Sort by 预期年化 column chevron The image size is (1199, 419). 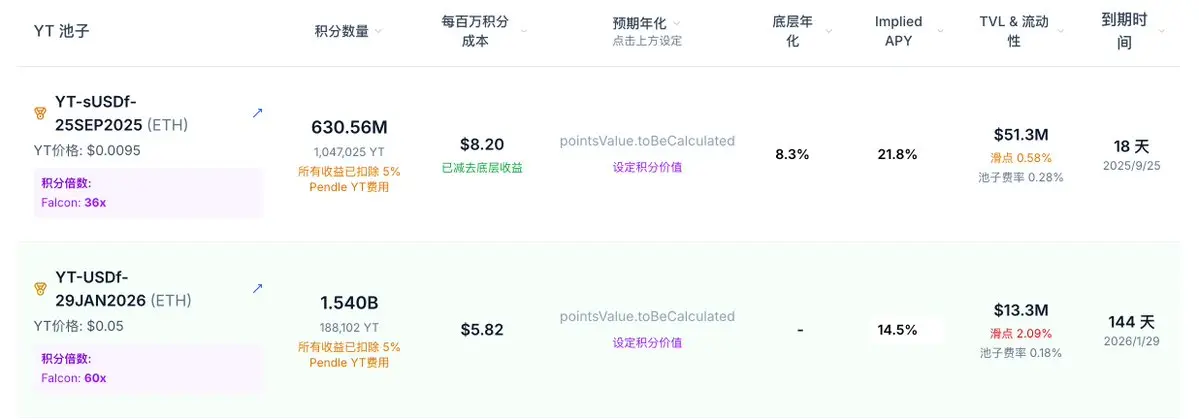point(677,24)
